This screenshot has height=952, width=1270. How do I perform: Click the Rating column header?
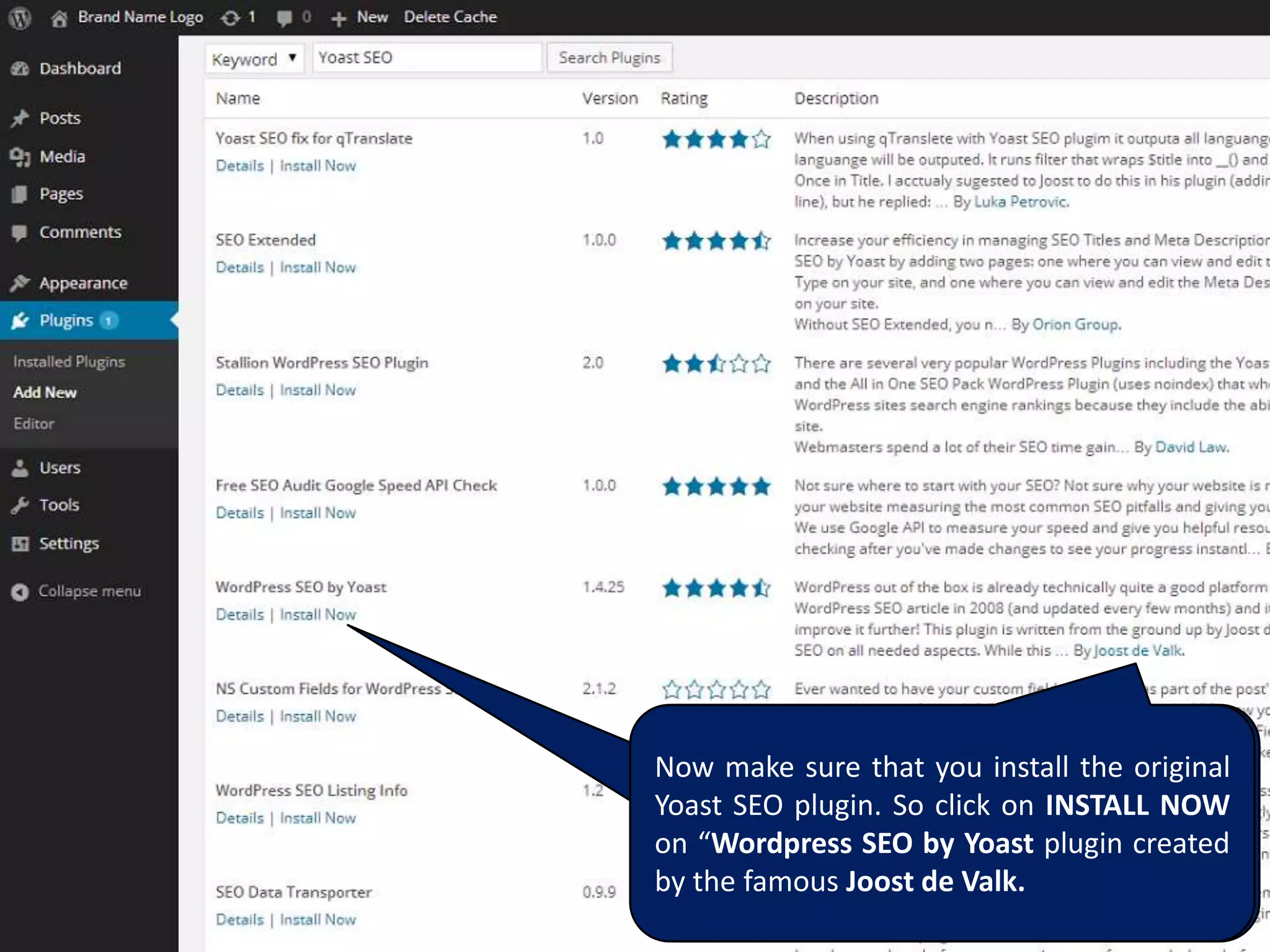pyautogui.click(x=684, y=99)
